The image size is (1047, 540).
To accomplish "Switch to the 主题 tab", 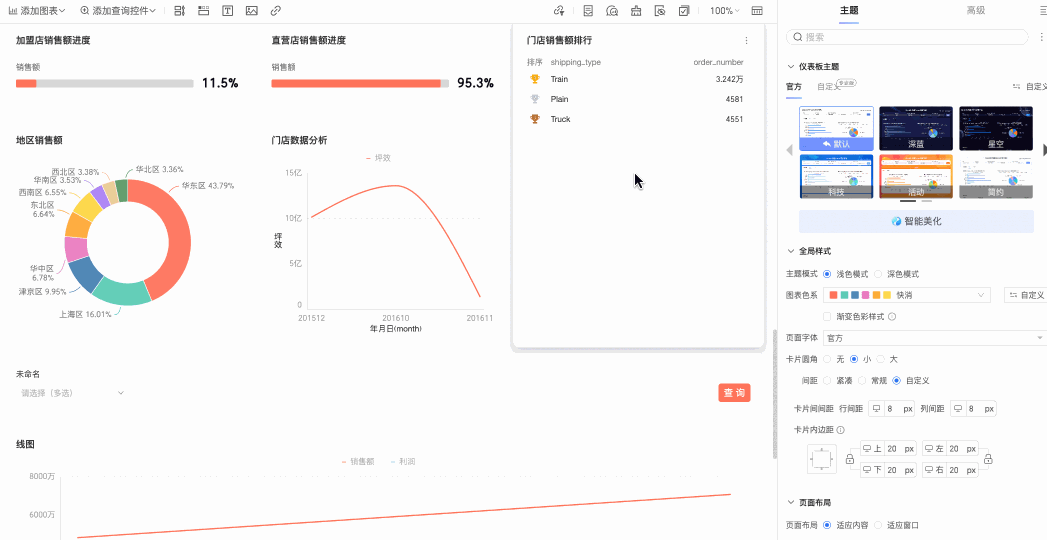I will [849, 11].
